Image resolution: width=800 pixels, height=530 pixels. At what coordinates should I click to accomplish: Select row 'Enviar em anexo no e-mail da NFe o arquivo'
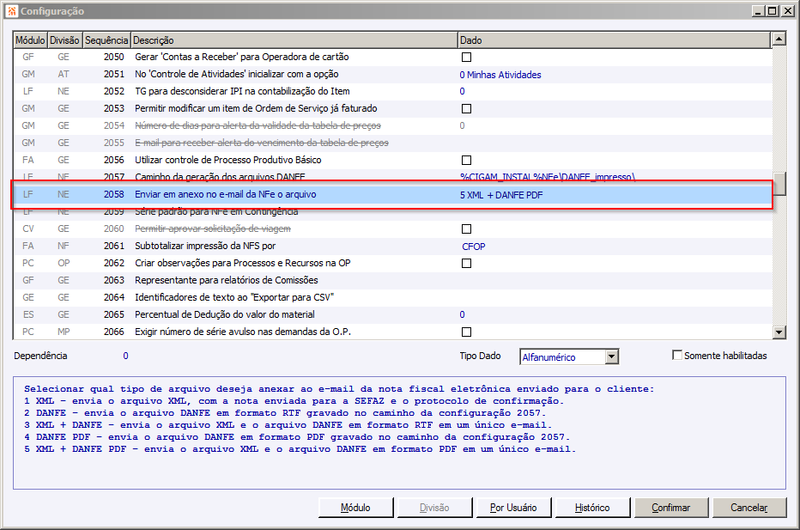[392, 194]
